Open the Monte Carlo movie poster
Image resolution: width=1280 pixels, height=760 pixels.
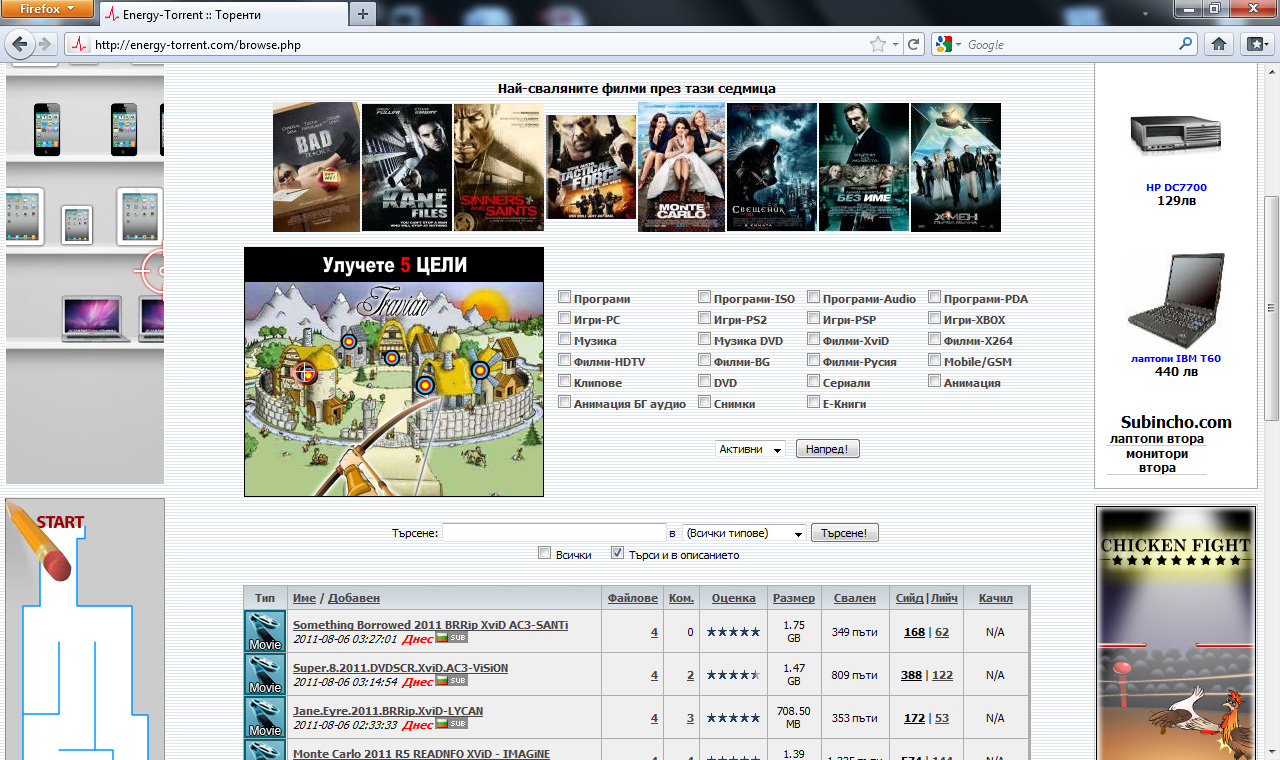[x=682, y=167]
